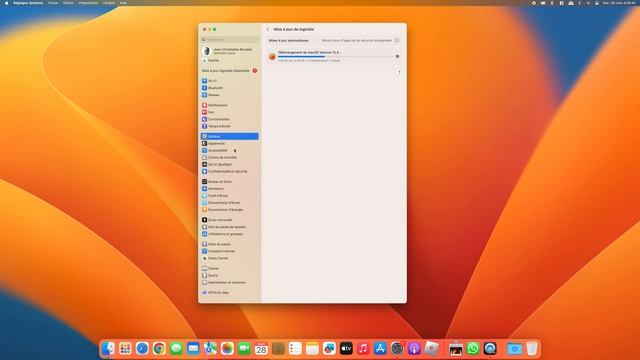640x360 pixels.
Task: Open the Trash in the Dock
Action: pos(531,349)
